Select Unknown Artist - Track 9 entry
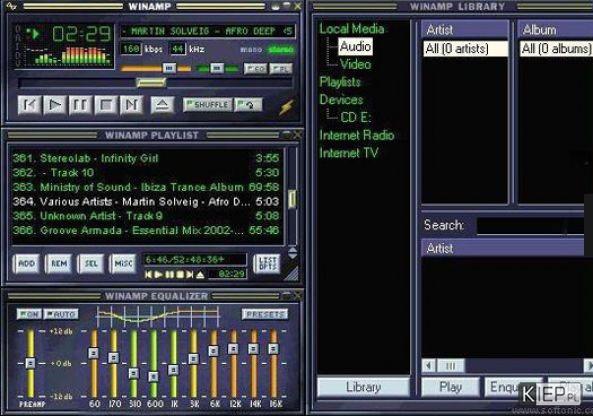 tap(146, 216)
